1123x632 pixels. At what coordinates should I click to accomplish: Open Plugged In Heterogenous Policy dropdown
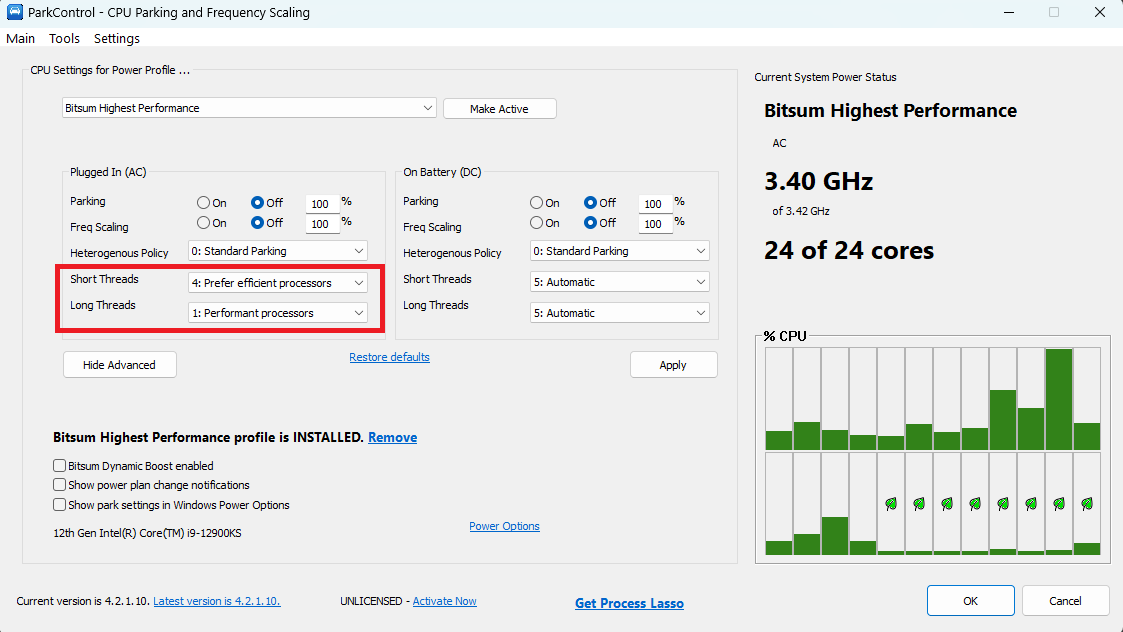click(x=278, y=251)
